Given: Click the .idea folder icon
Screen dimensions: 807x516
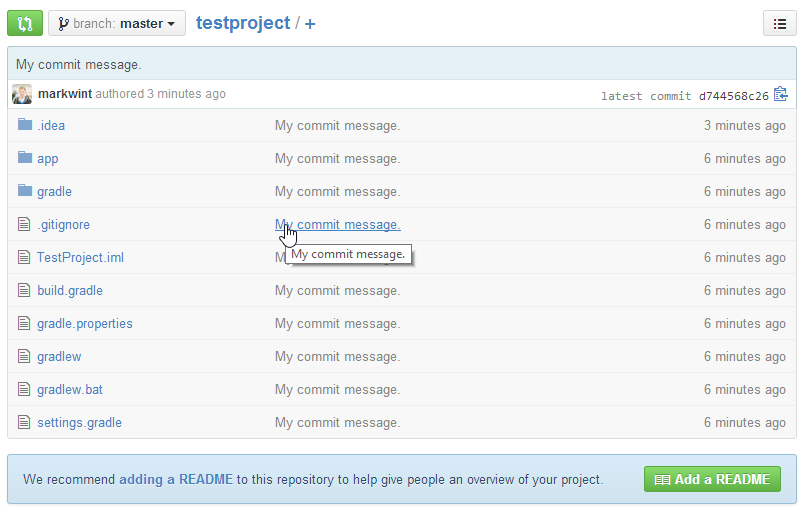Looking at the screenshot, I should (x=25, y=125).
